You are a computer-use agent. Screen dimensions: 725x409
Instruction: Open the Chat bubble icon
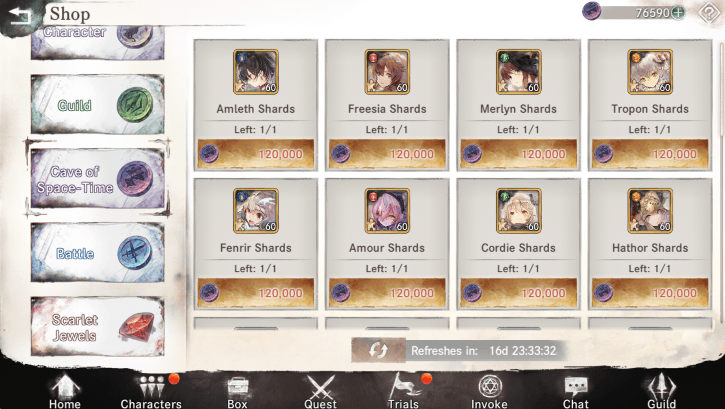coord(576,391)
